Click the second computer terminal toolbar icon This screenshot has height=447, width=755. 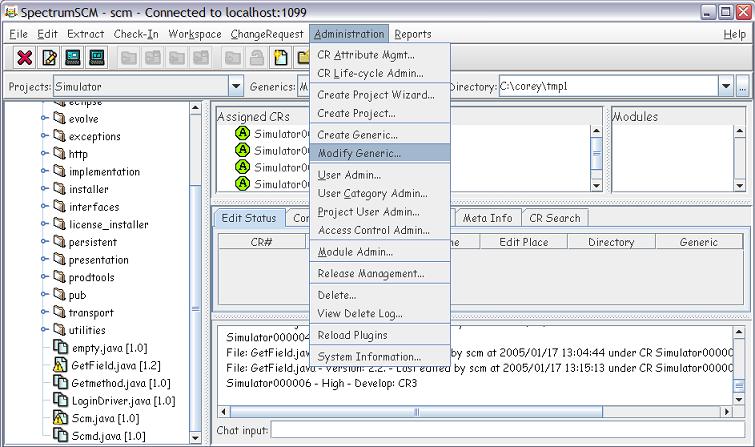[x=97, y=58]
